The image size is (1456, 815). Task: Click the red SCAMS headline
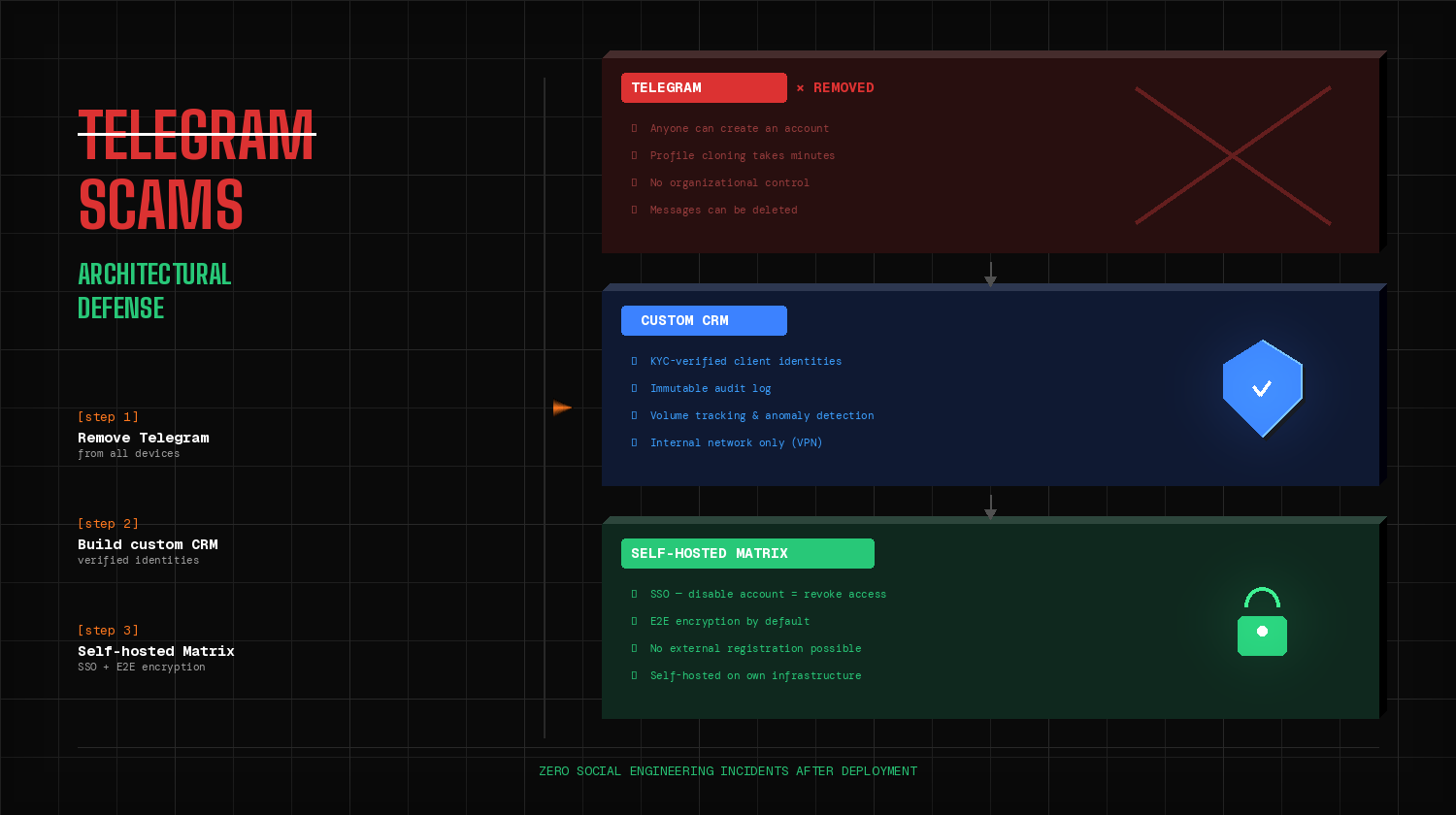tap(161, 205)
